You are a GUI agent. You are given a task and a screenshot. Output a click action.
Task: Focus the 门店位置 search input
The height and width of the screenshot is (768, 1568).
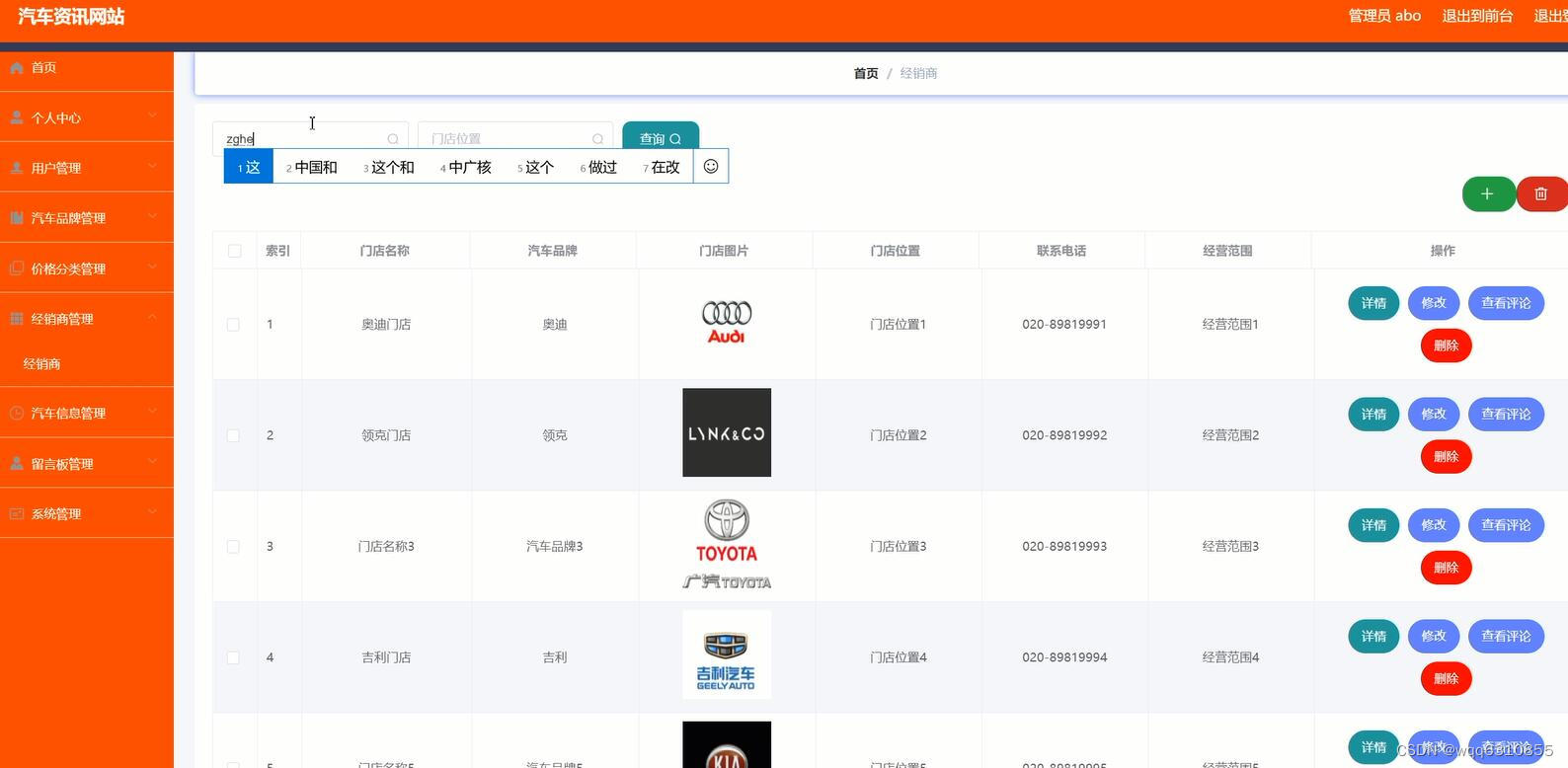pyautogui.click(x=515, y=139)
